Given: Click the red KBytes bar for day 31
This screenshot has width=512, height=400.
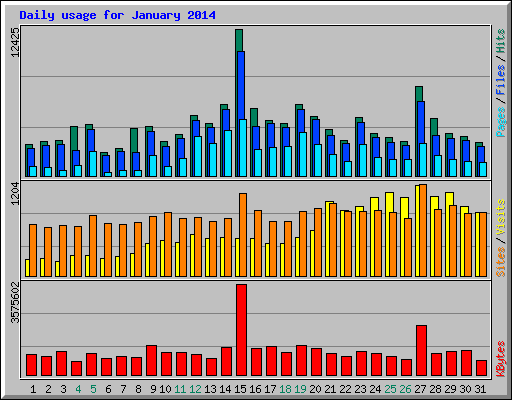Looking at the screenshot, I should [482, 368].
